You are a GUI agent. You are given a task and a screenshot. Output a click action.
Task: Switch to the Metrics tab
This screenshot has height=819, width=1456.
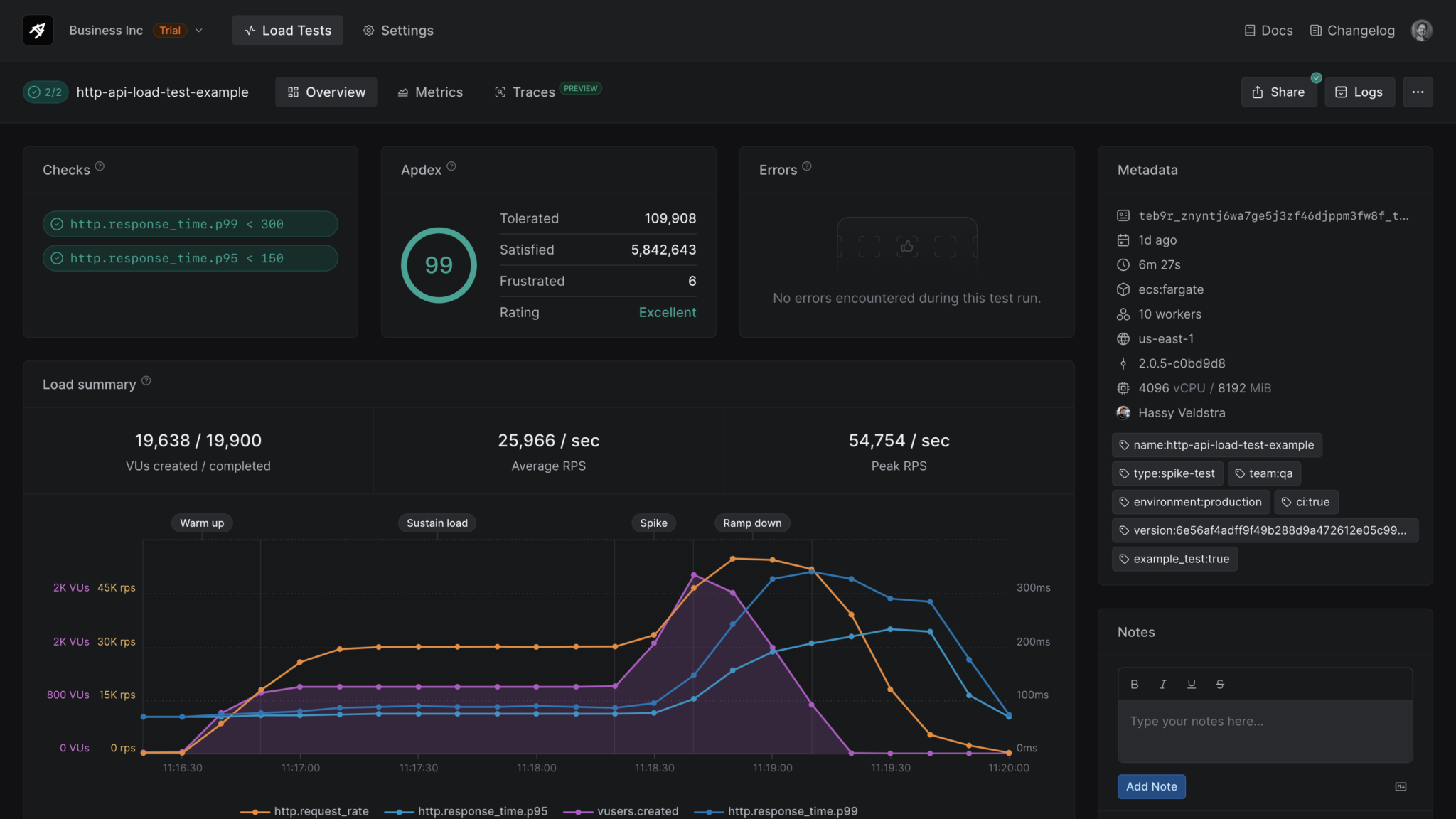429,92
